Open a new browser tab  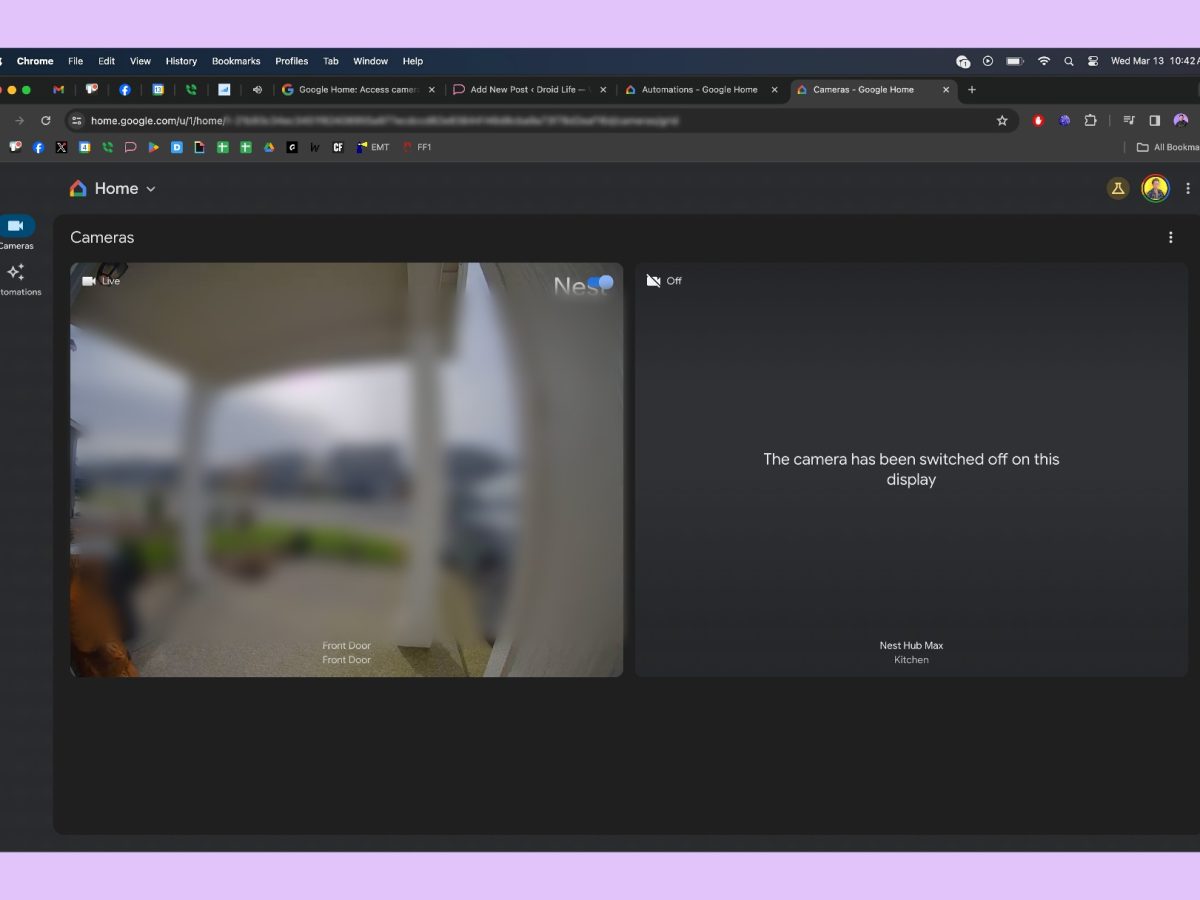[971, 90]
